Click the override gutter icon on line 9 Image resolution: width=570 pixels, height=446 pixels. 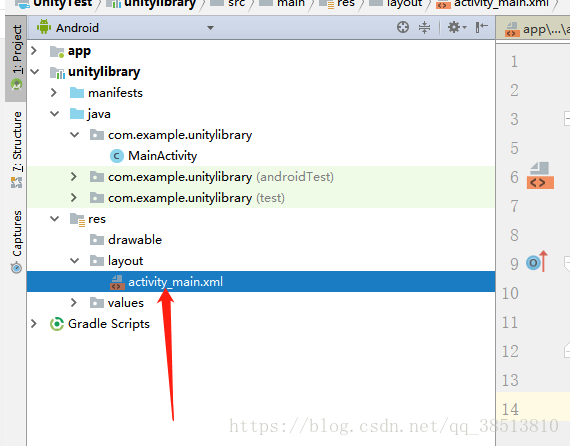pos(537,262)
